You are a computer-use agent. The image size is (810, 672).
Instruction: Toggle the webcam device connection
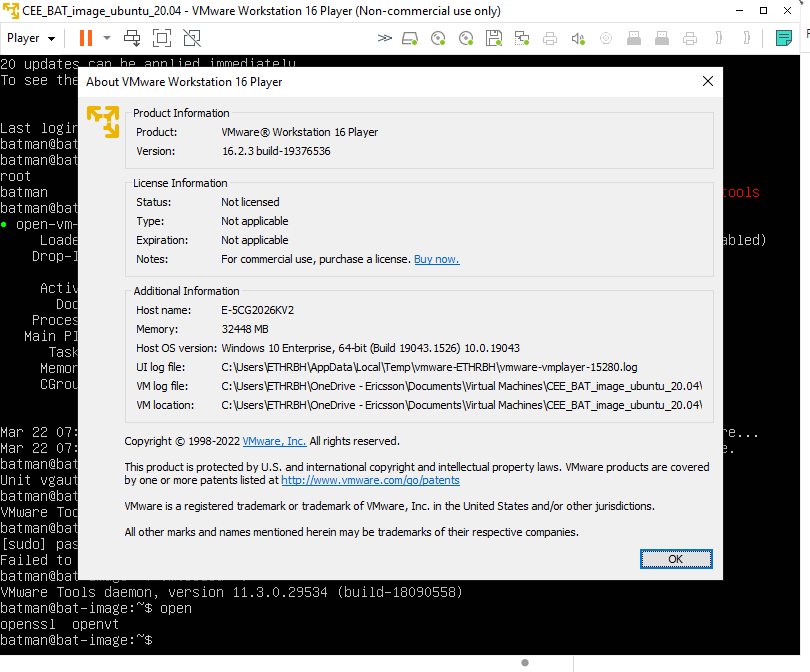click(x=605, y=37)
